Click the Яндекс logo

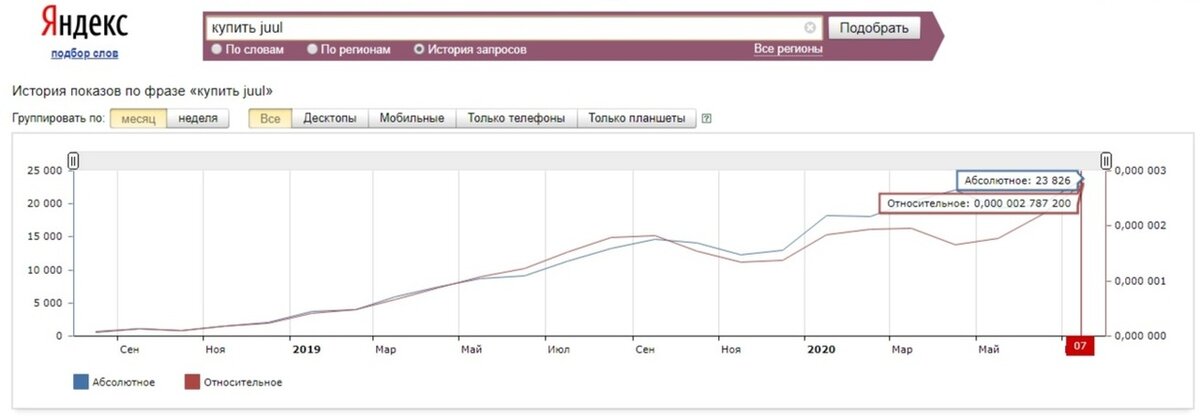click(x=84, y=23)
